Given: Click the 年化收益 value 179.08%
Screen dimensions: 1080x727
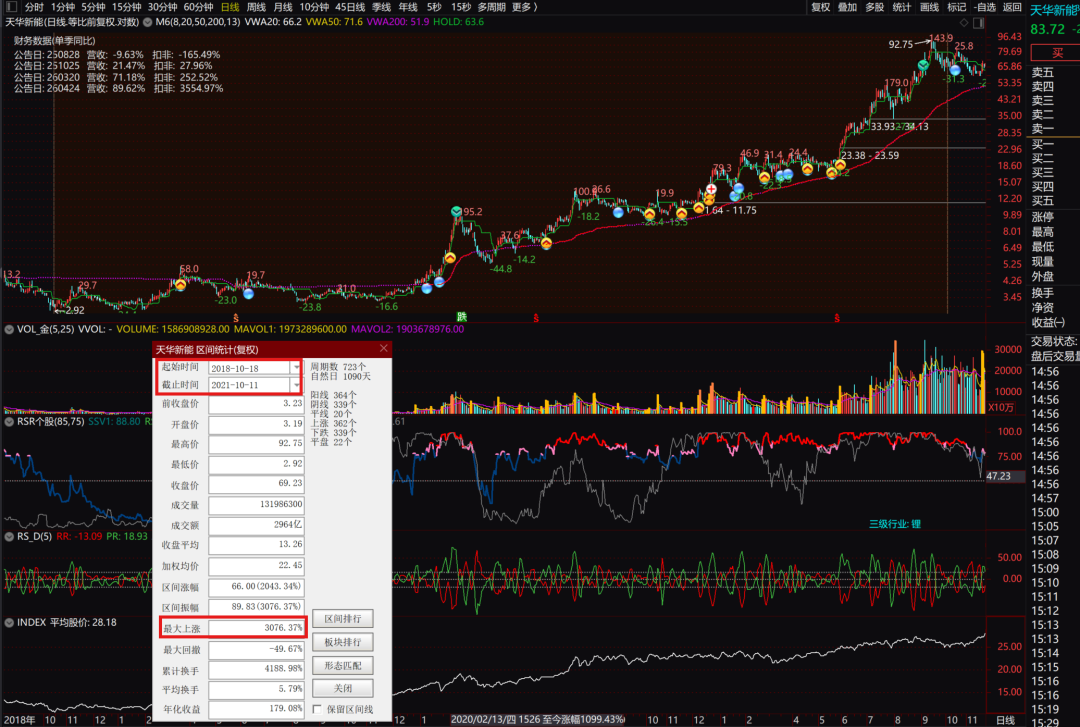Looking at the screenshot, I should (x=256, y=708).
